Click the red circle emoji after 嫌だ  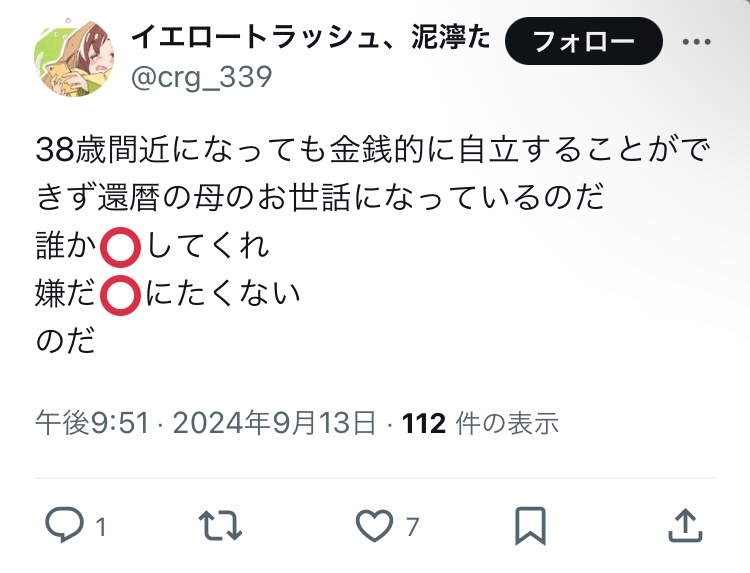tap(120, 295)
